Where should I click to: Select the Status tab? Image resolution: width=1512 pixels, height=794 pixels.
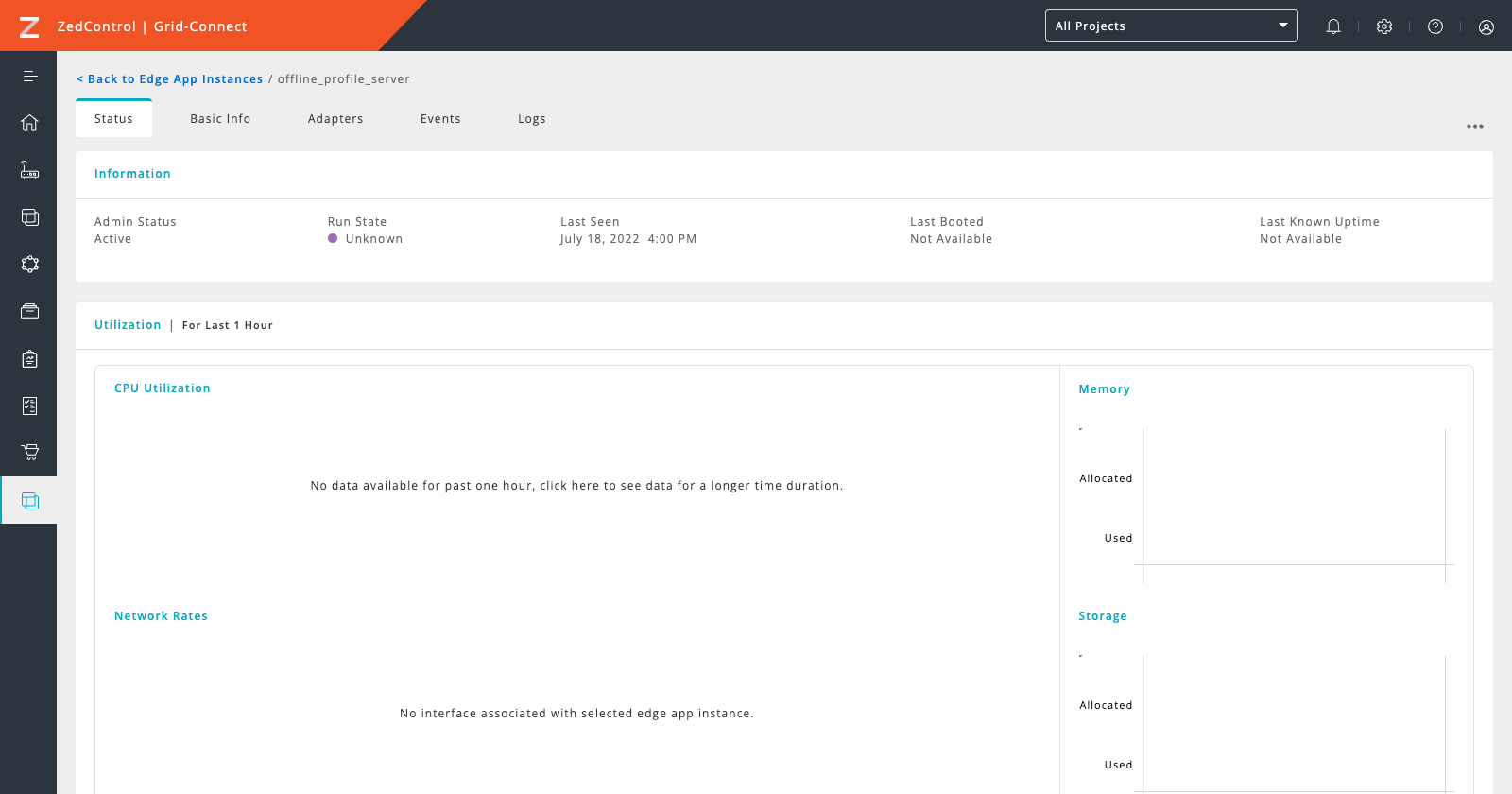(113, 118)
